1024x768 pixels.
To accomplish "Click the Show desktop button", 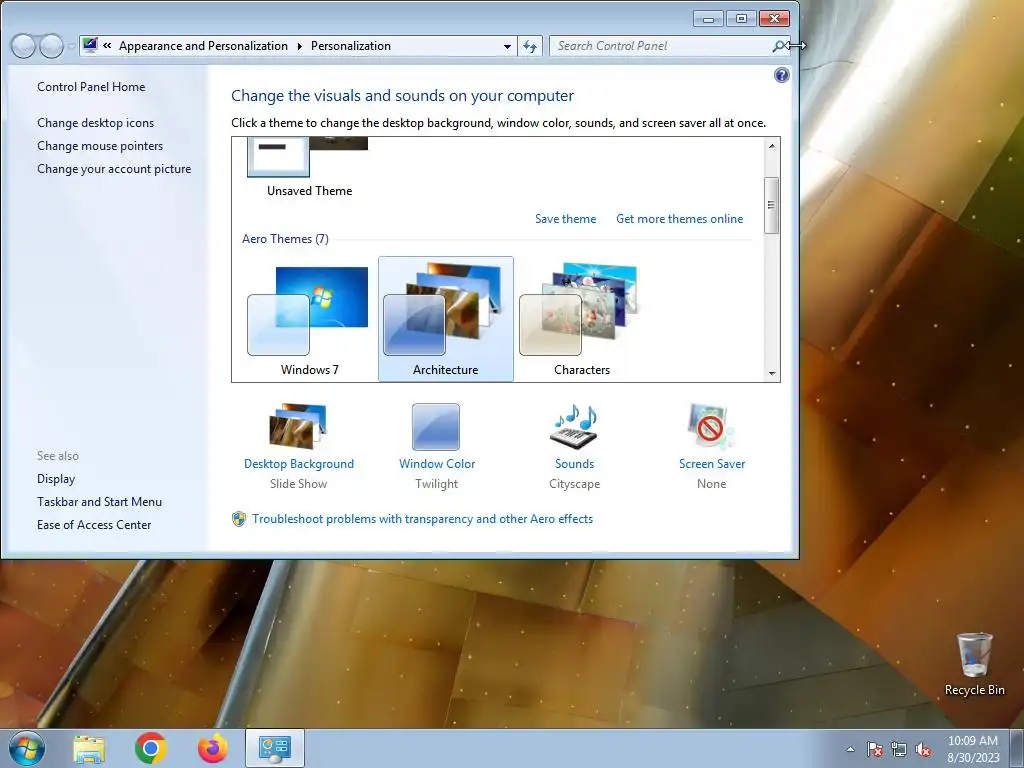I will tap(1017, 749).
